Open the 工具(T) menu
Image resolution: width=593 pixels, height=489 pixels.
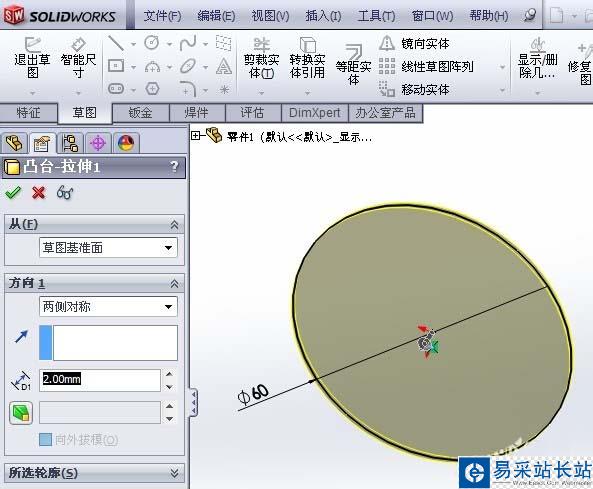tap(377, 16)
